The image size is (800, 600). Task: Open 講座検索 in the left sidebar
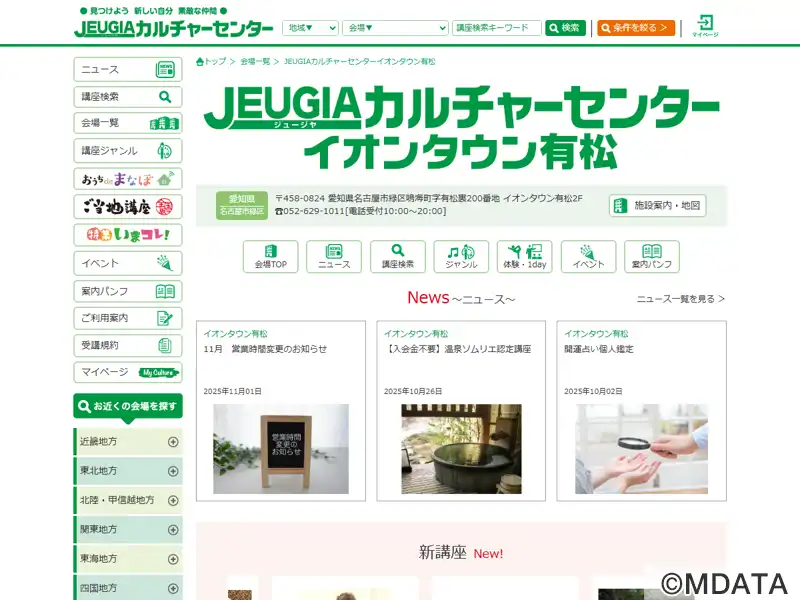click(128, 96)
